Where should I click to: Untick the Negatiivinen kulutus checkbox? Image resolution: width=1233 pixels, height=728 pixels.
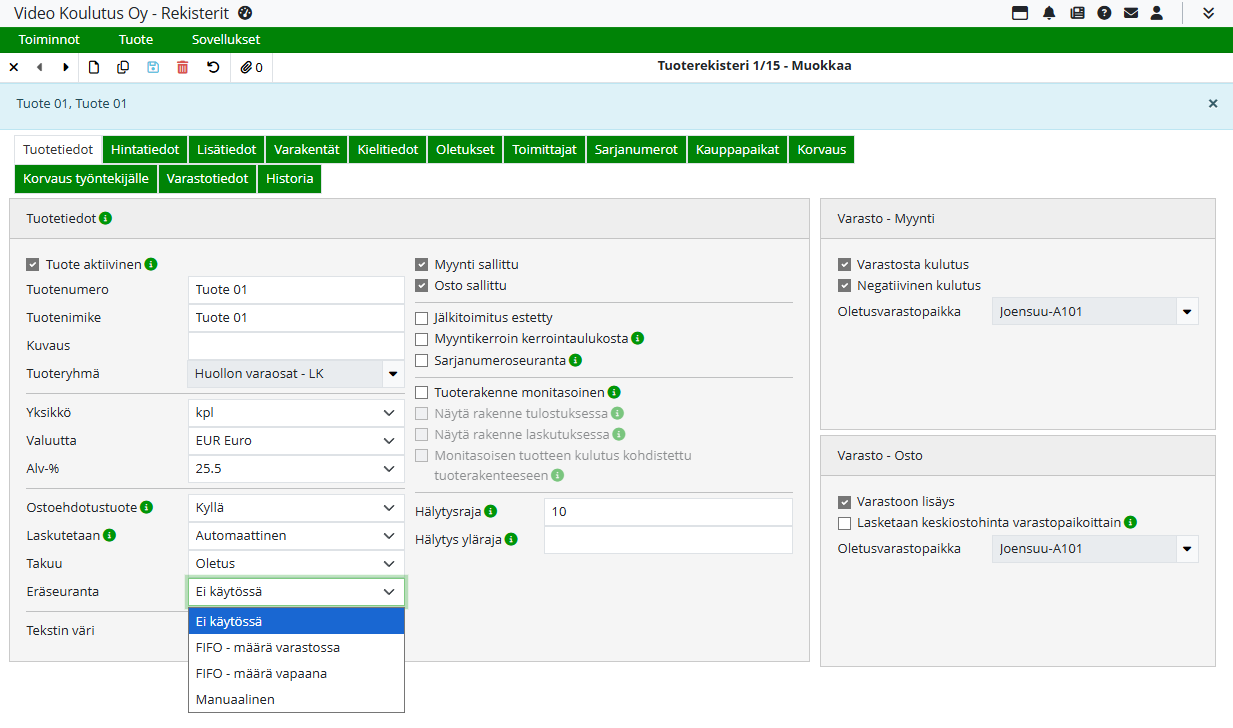[x=845, y=285]
